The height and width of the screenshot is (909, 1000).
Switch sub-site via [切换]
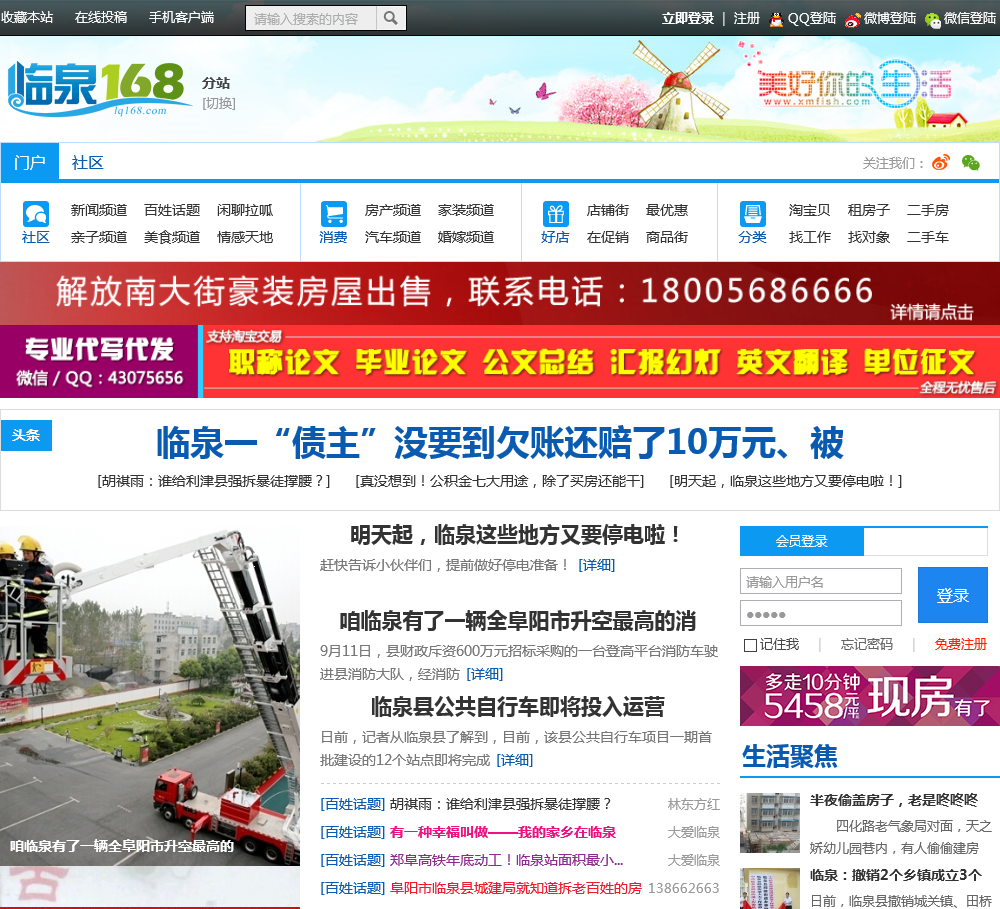coord(219,103)
